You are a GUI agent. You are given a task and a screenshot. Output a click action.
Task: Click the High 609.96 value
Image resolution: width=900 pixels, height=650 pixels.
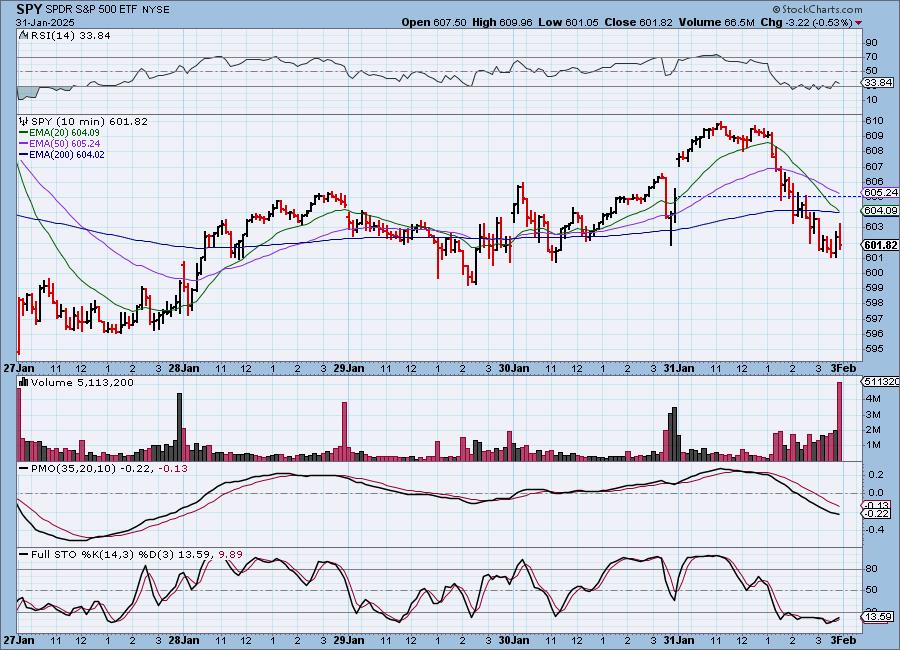502,22
